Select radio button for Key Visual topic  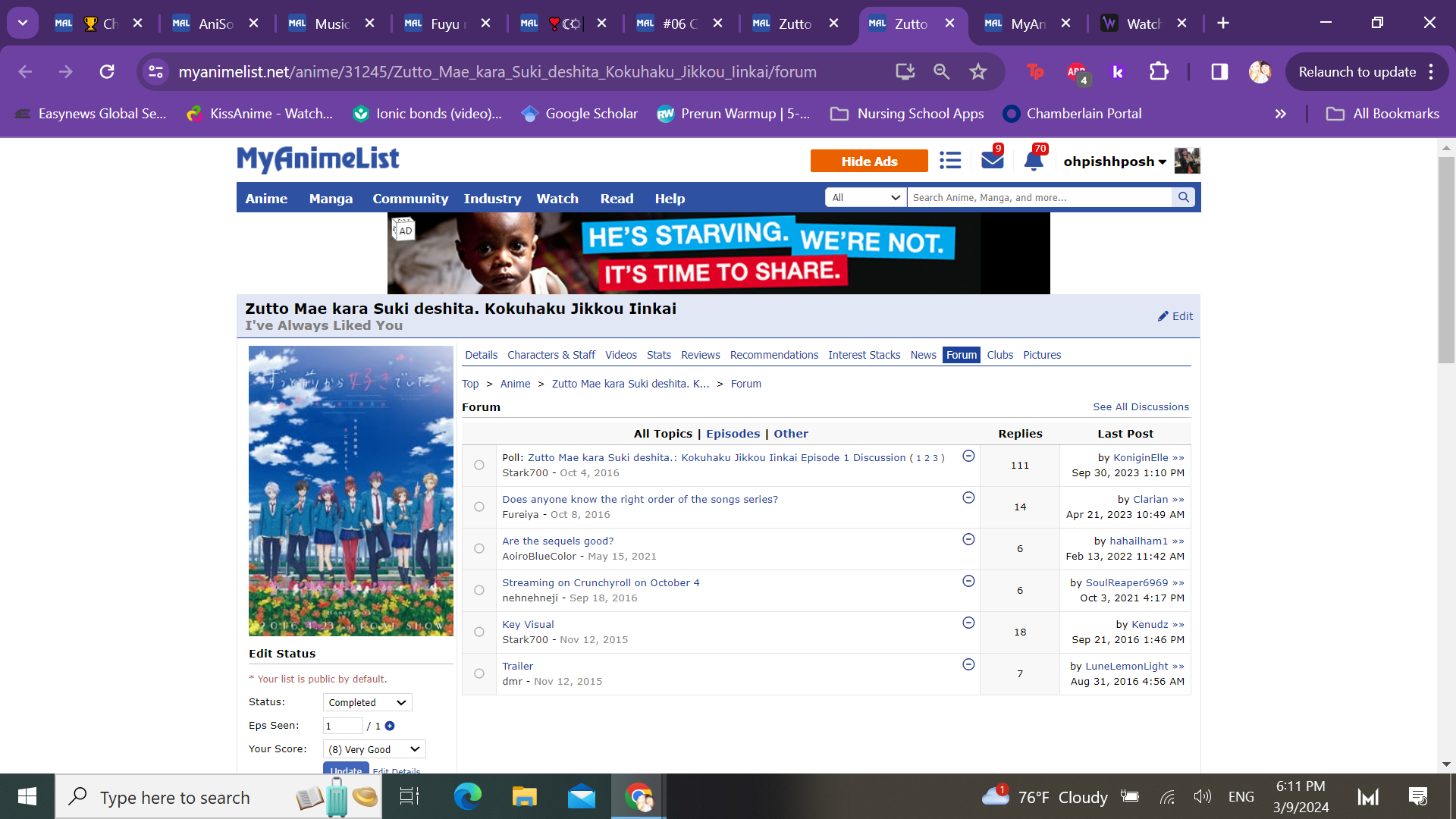(479, 632)
